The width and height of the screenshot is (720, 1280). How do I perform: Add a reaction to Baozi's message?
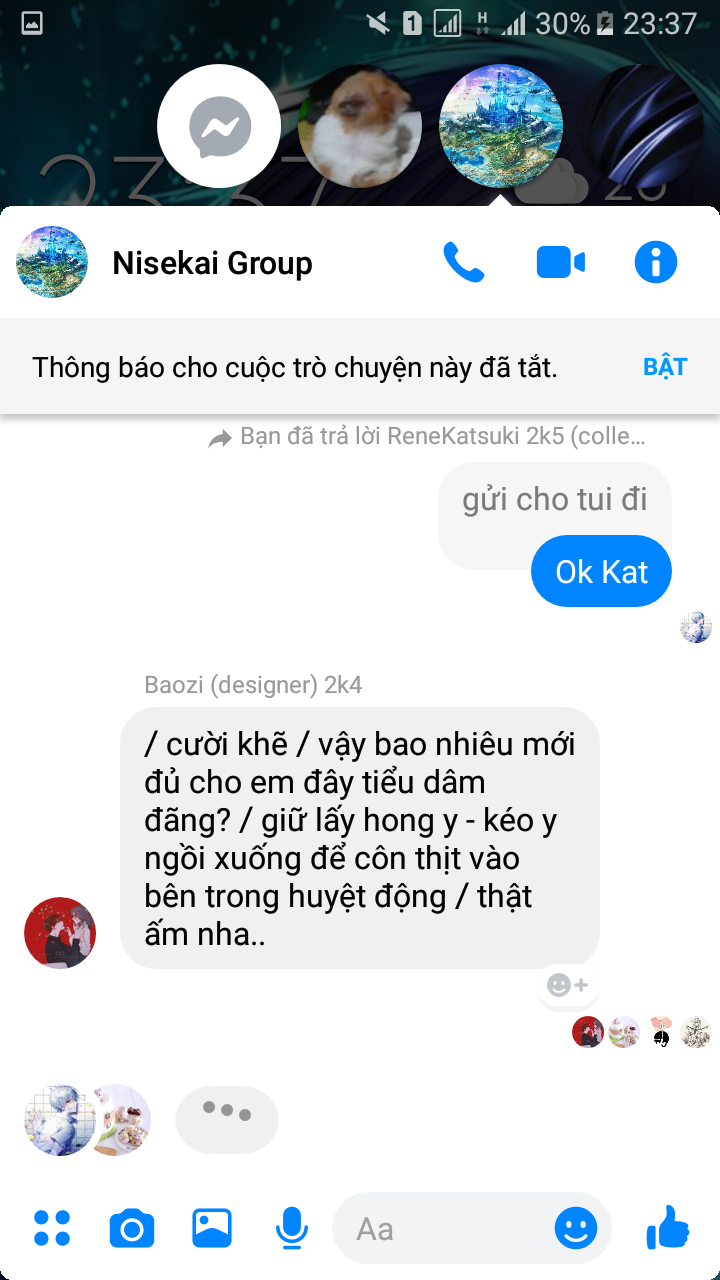click(x=567, y=985)
